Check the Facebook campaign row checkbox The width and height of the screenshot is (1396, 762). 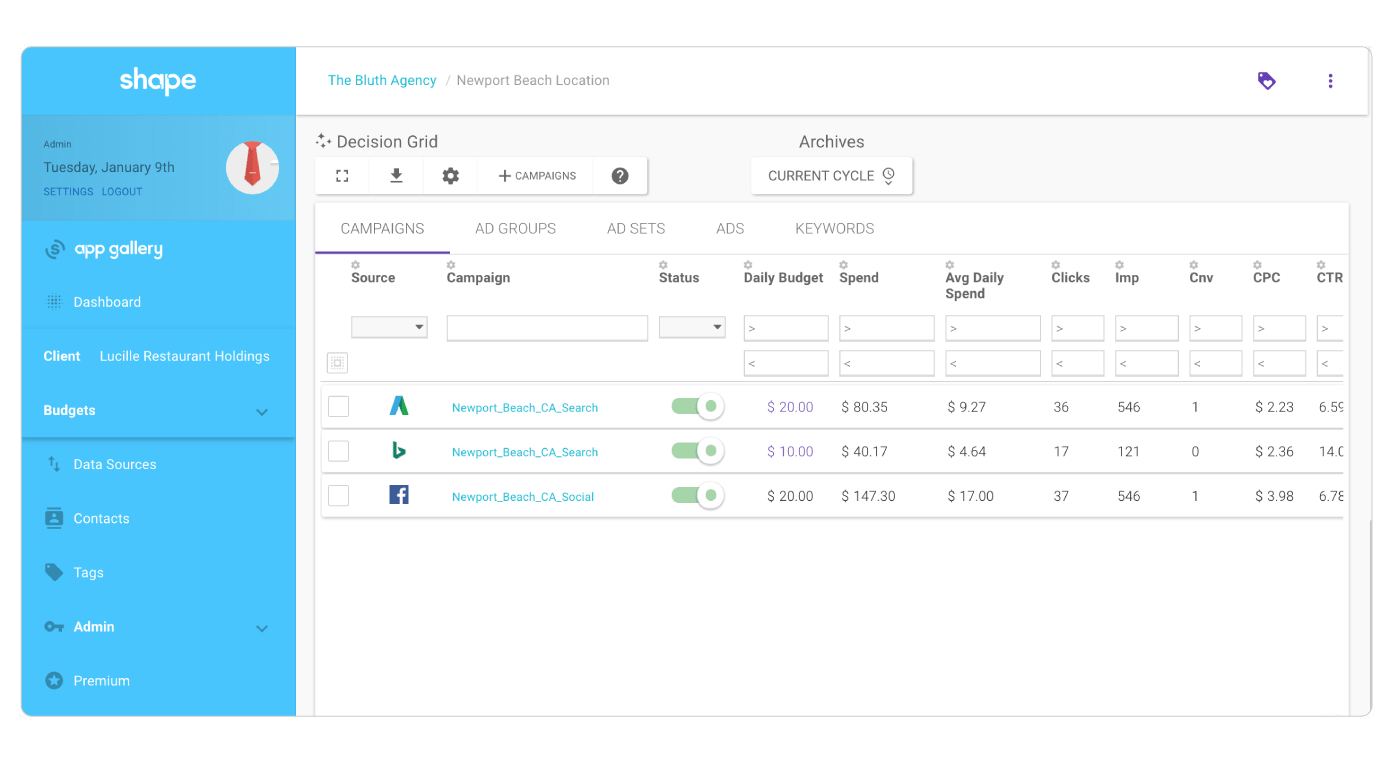click(x=339, y=495)
